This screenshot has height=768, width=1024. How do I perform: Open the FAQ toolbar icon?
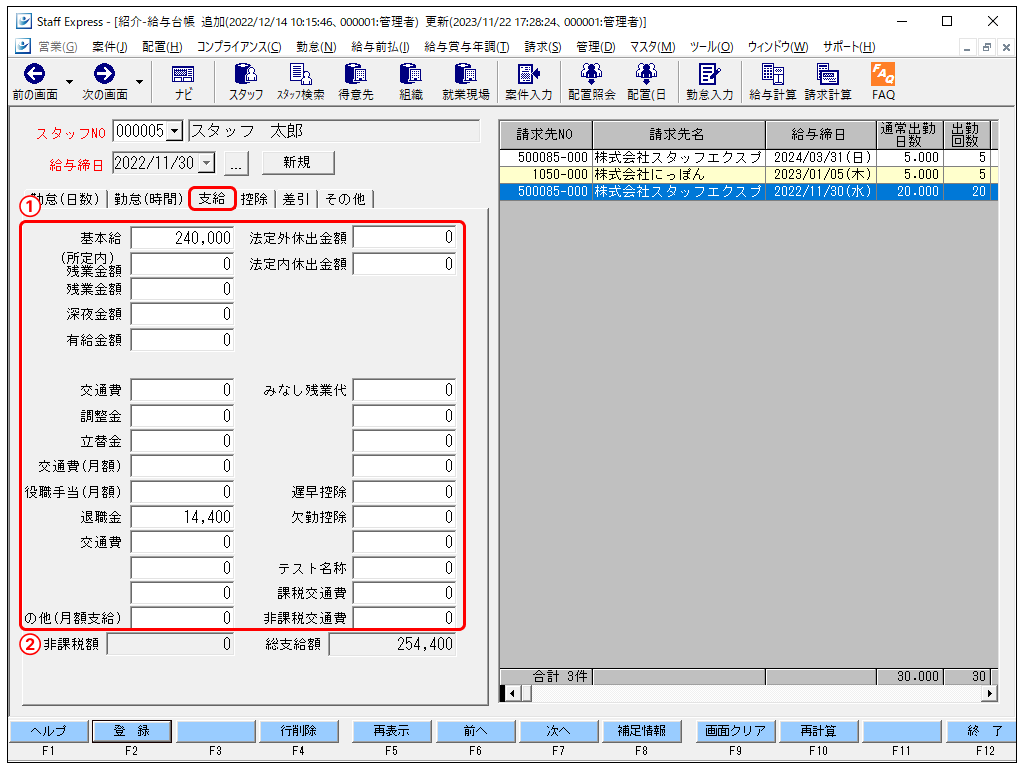[883, 81]
